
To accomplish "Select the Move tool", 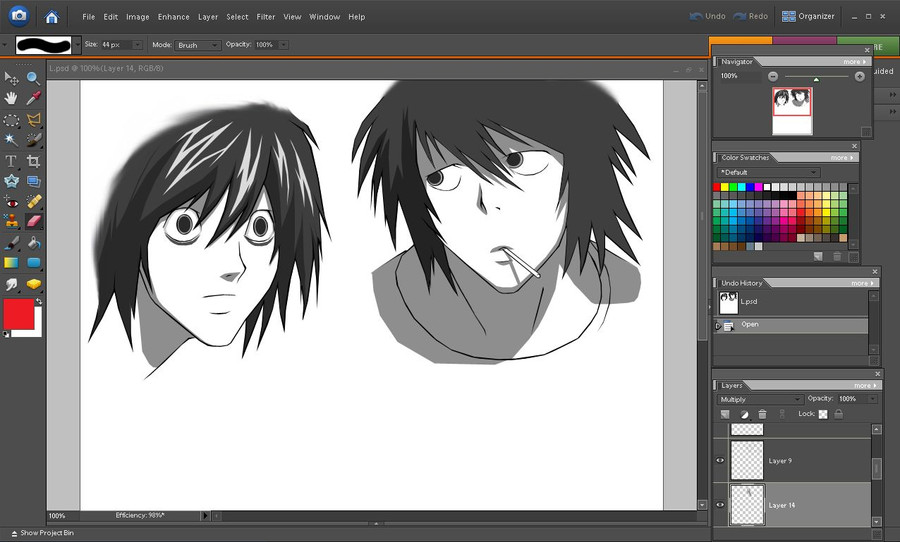I will click(x=11, y=78).
